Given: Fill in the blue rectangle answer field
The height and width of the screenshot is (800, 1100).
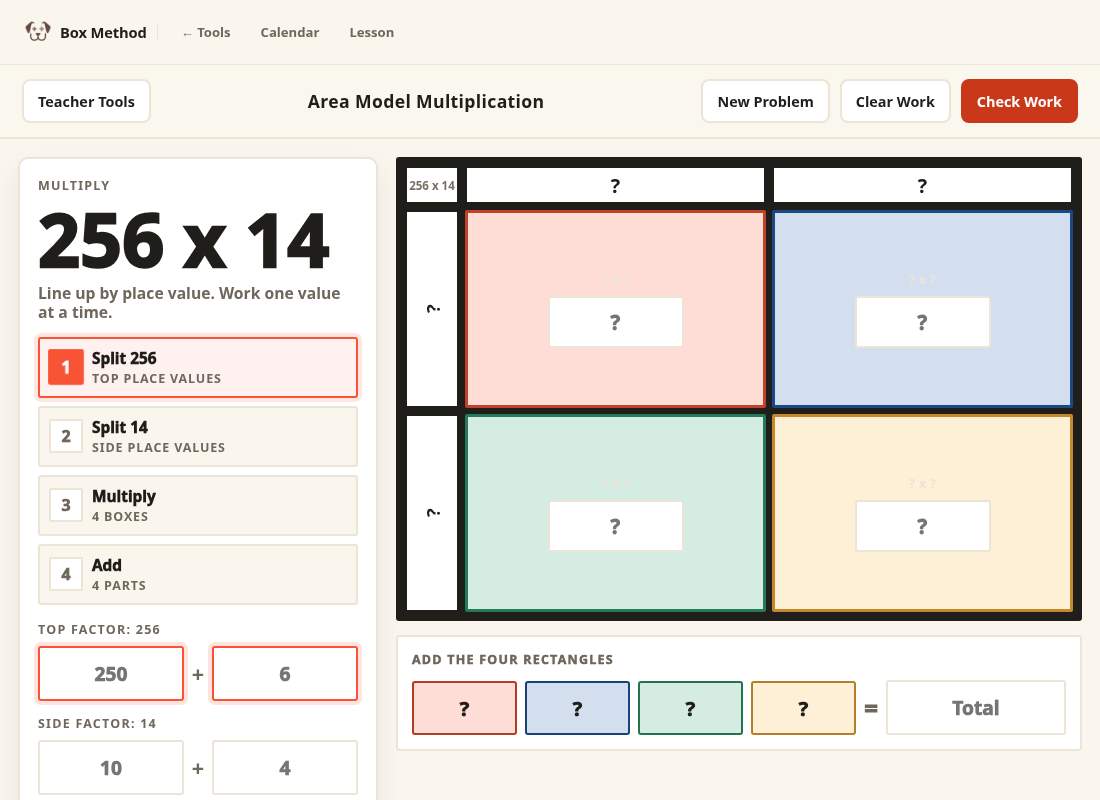Looking at the screenshot, I should pos(922,322).
